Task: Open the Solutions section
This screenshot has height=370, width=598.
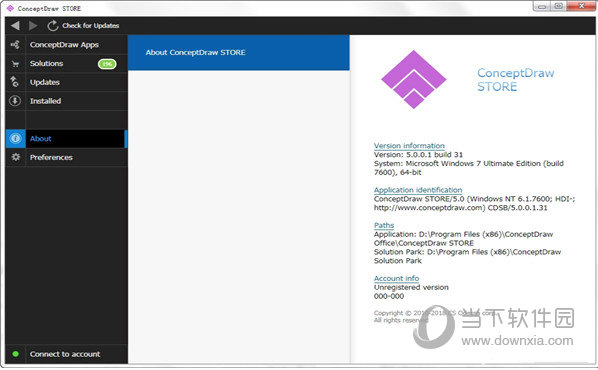Action: pyautogui.click(x=47, y=63)
